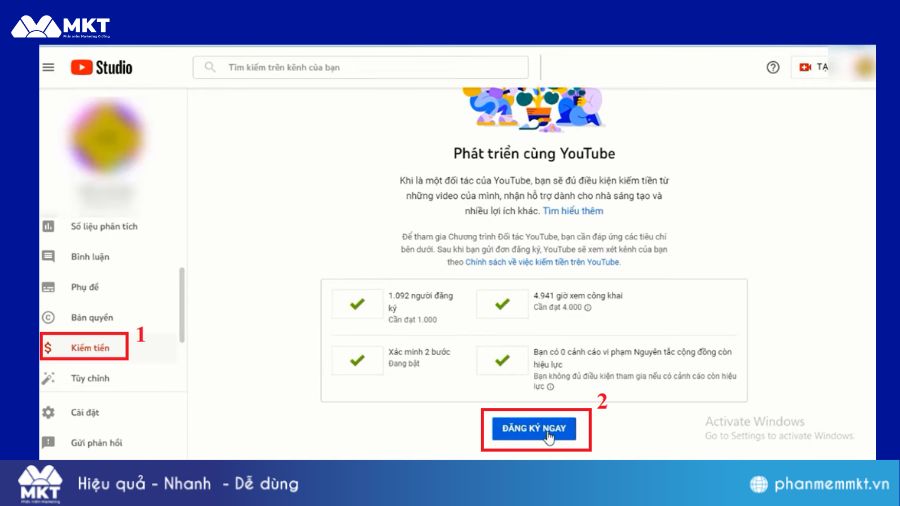Click the Số liệu phân tích analytics icon
Viewport: 900px width, 506px height.
(x=48, y=226)
